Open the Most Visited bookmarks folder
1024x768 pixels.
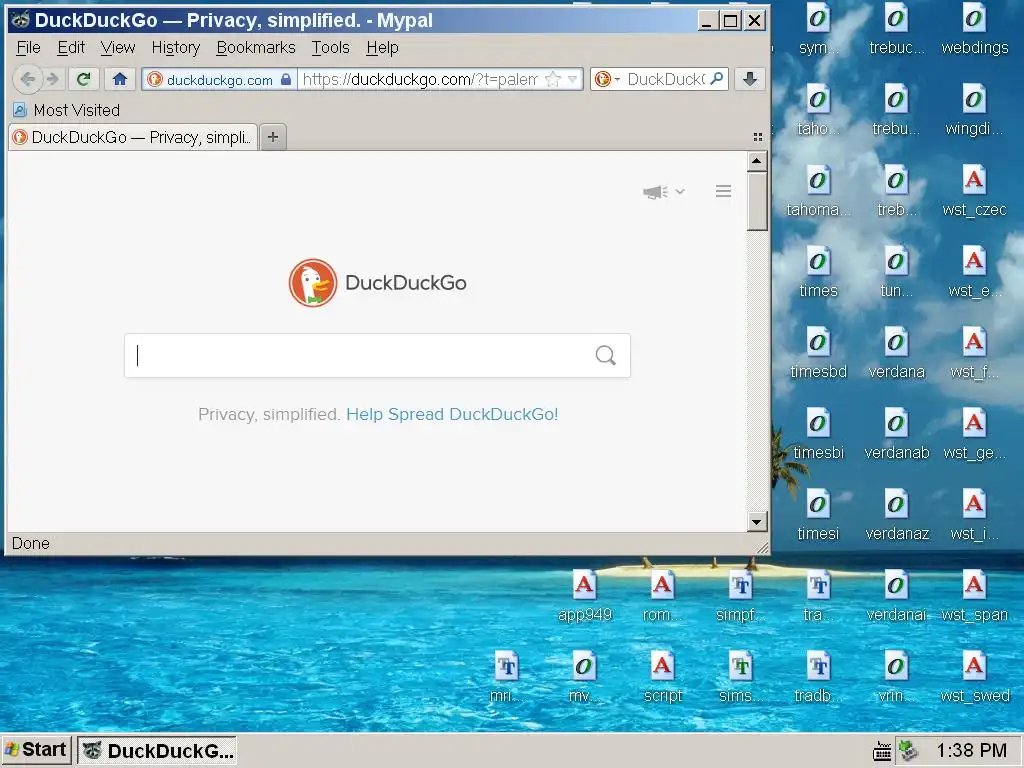pos(67,110)
